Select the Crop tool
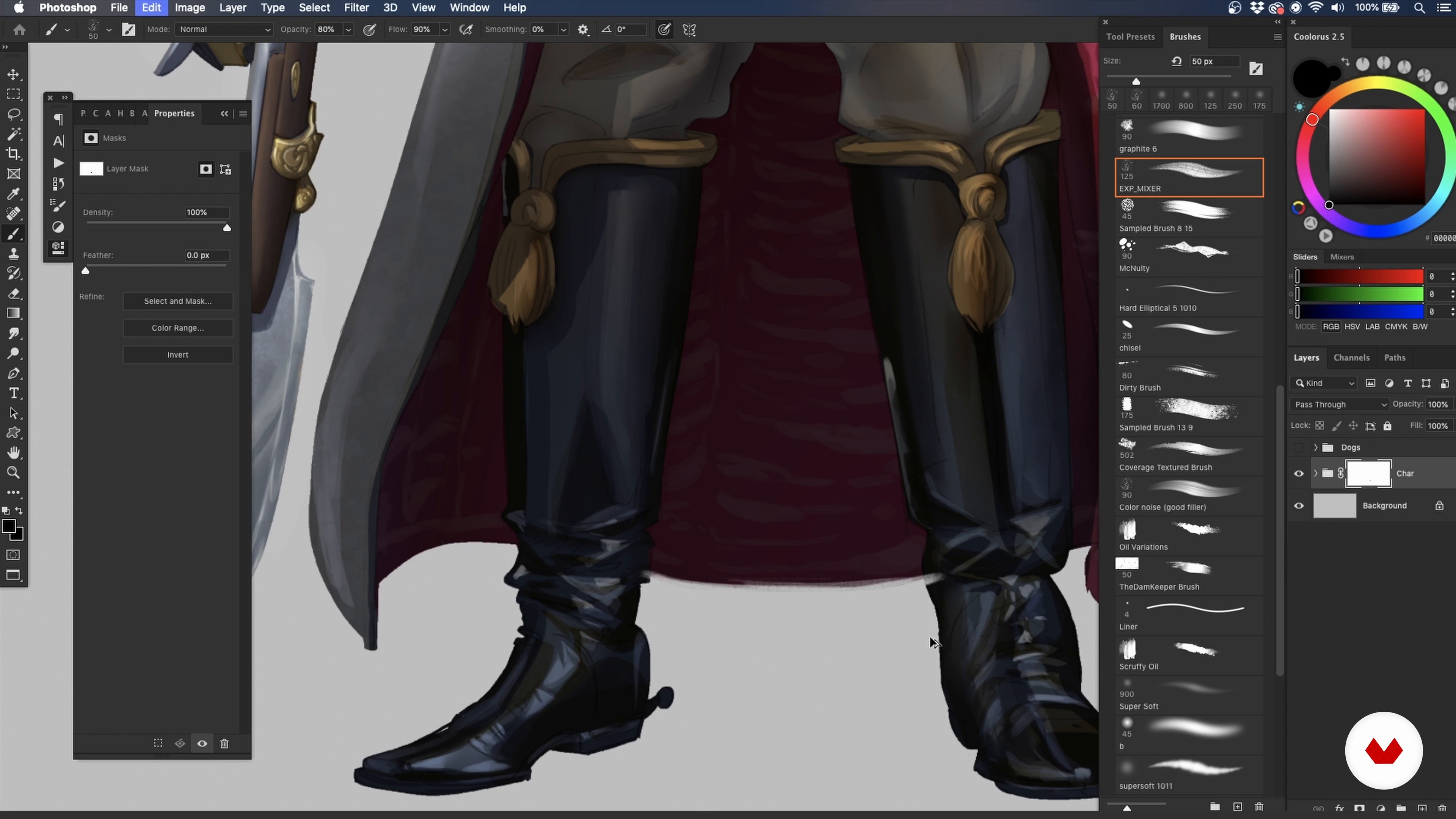Screen dimensions: 1456x819 coord(14,154)
